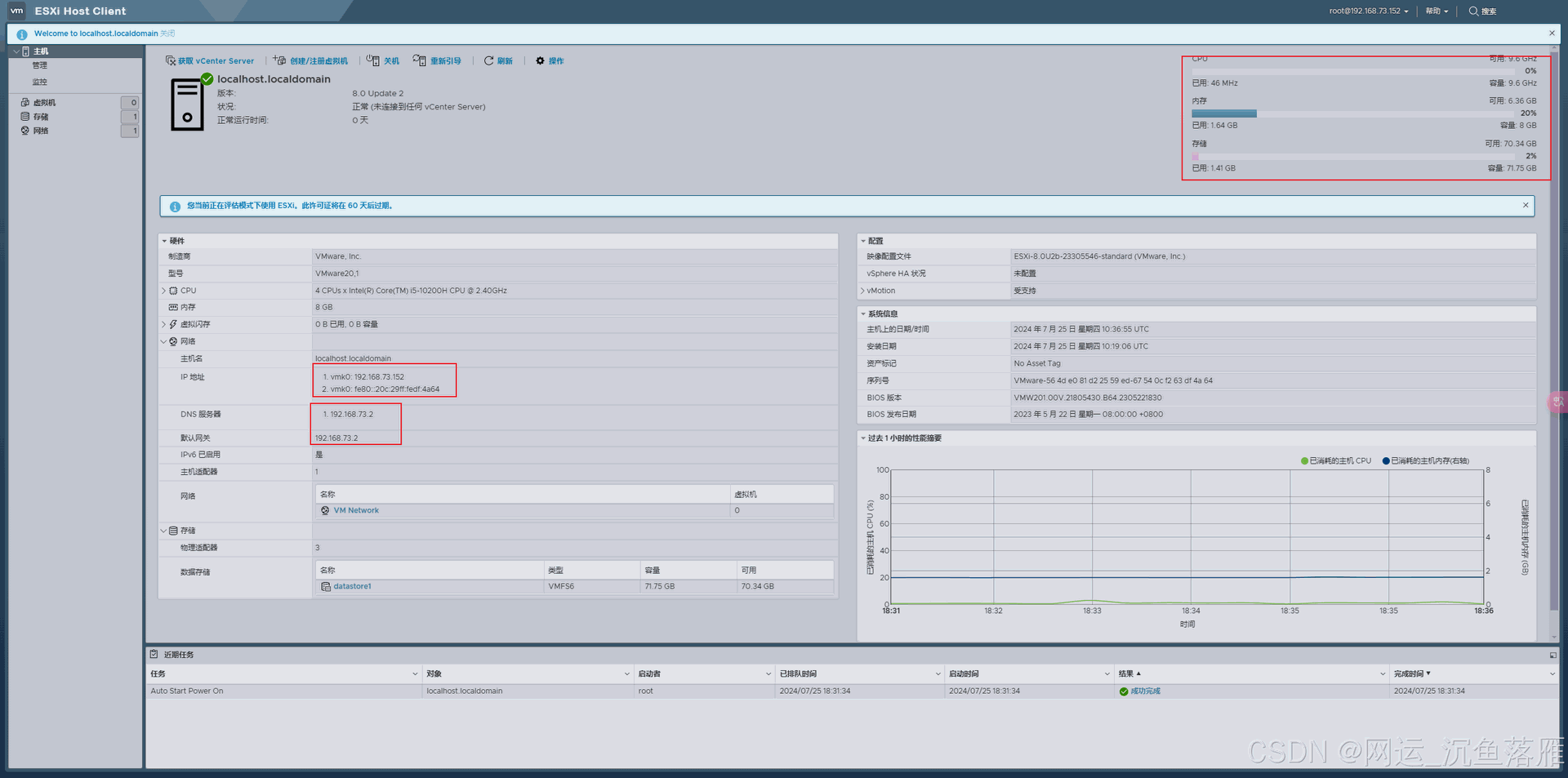Image resolution: width=1568 pixels, height=778 pixels.
Task: Open the datastore1 link
Action: pyautogui.click(x=352, y=587)
